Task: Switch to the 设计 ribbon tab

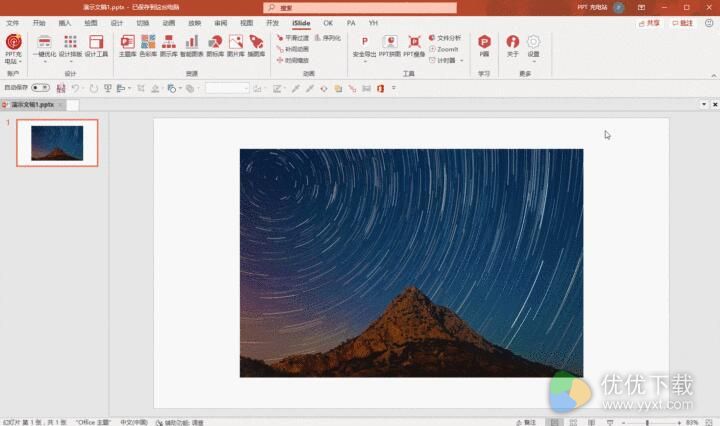Action: [117, 23]
